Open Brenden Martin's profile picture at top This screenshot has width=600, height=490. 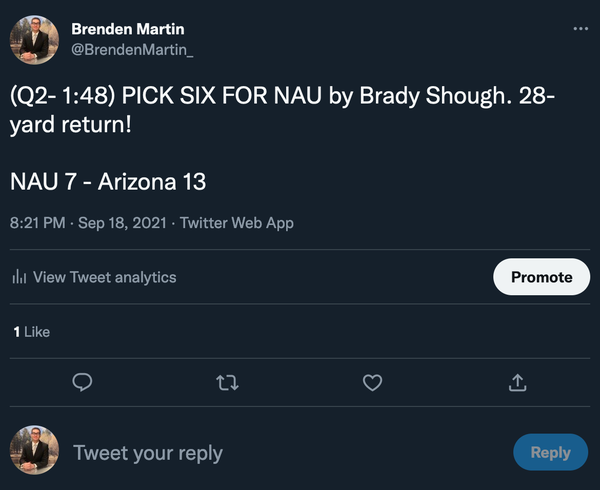click(34, 39)
